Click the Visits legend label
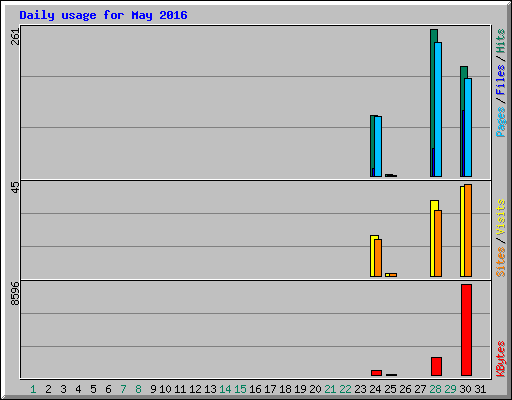 [x=501, y=218]
